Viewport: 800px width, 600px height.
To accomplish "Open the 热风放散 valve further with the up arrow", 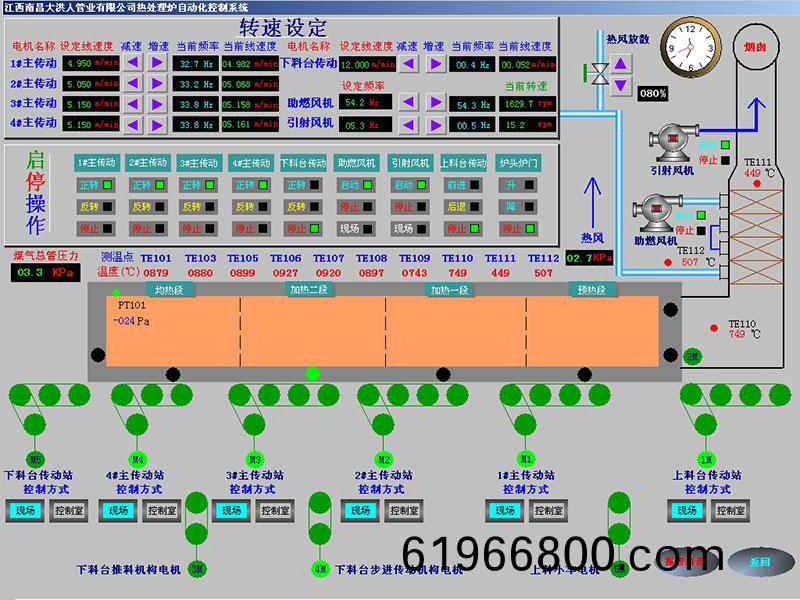I will point(620,64).
